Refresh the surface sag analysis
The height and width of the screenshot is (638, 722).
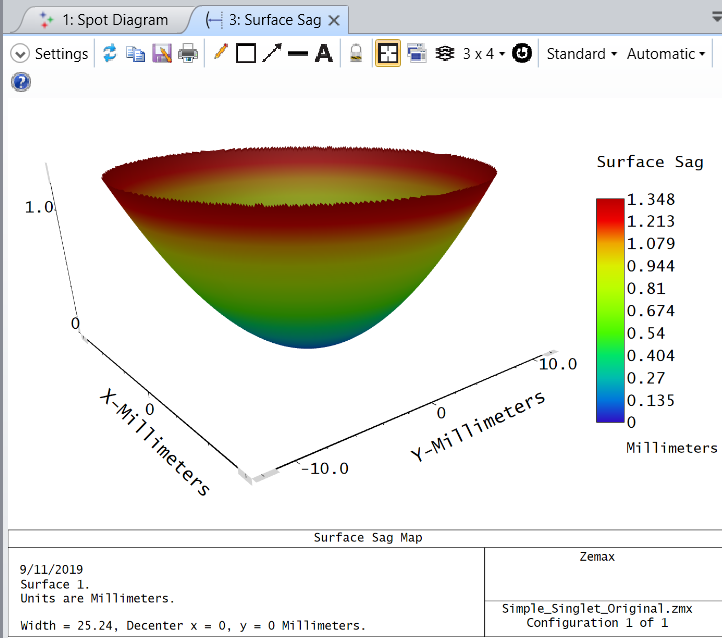(x=110, y=53)
